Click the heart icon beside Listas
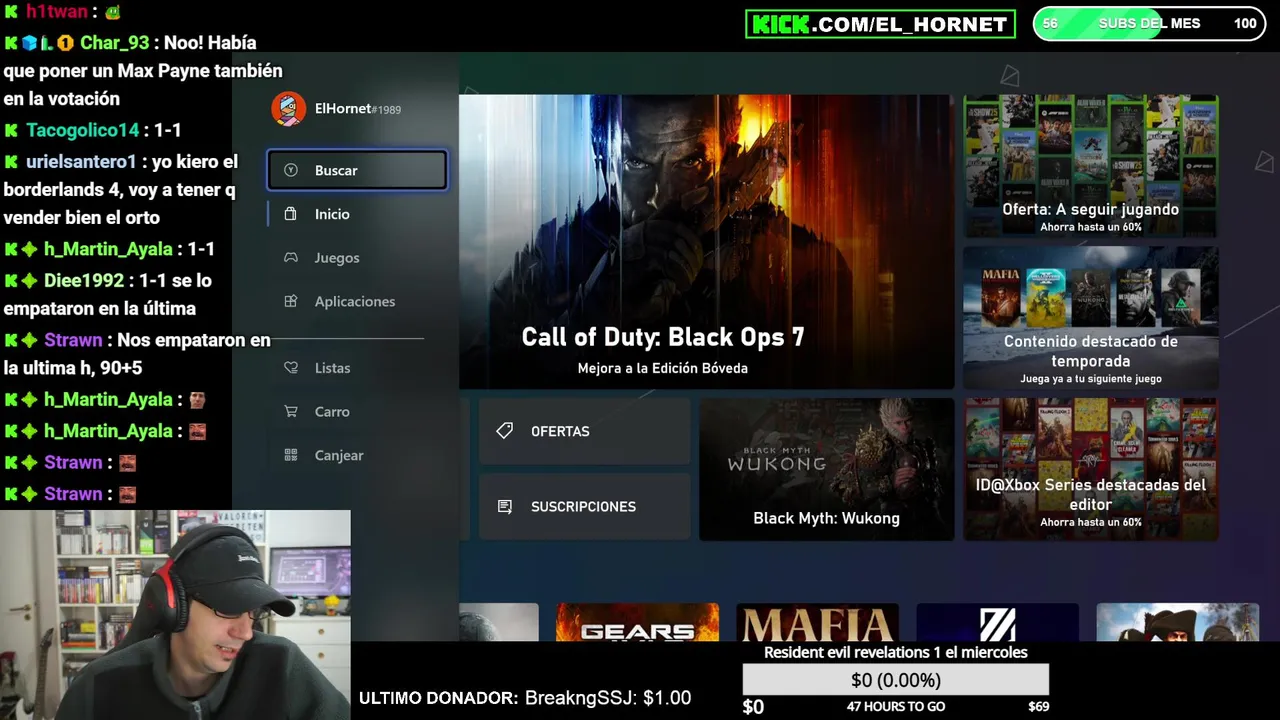 click(291, 368)
